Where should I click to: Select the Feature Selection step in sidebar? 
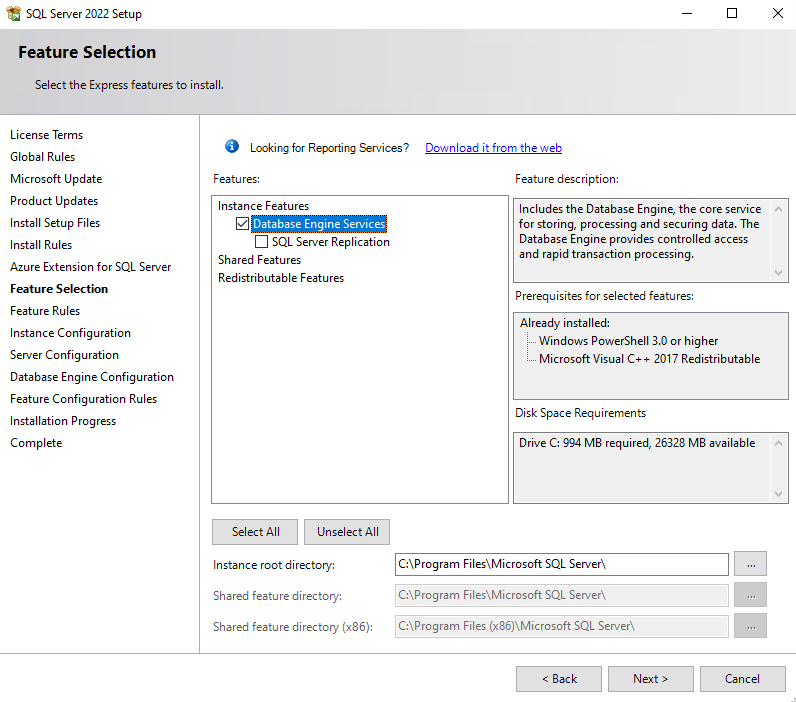pyautogui.click(x=59, y=289)
